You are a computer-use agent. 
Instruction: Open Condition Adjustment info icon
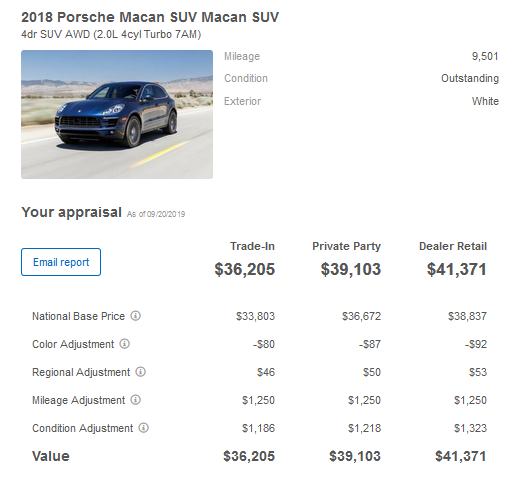143,427
